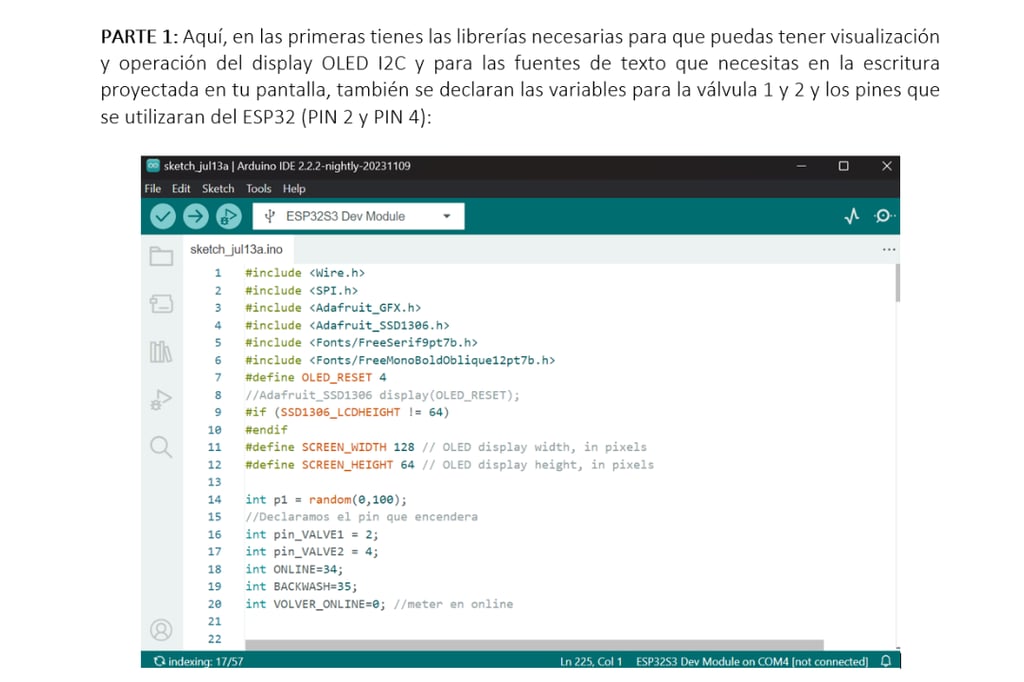Open the Sketchbook folder sidebar icon
This screenshot has width=1024, height=682.
click(x=161, y=256)
